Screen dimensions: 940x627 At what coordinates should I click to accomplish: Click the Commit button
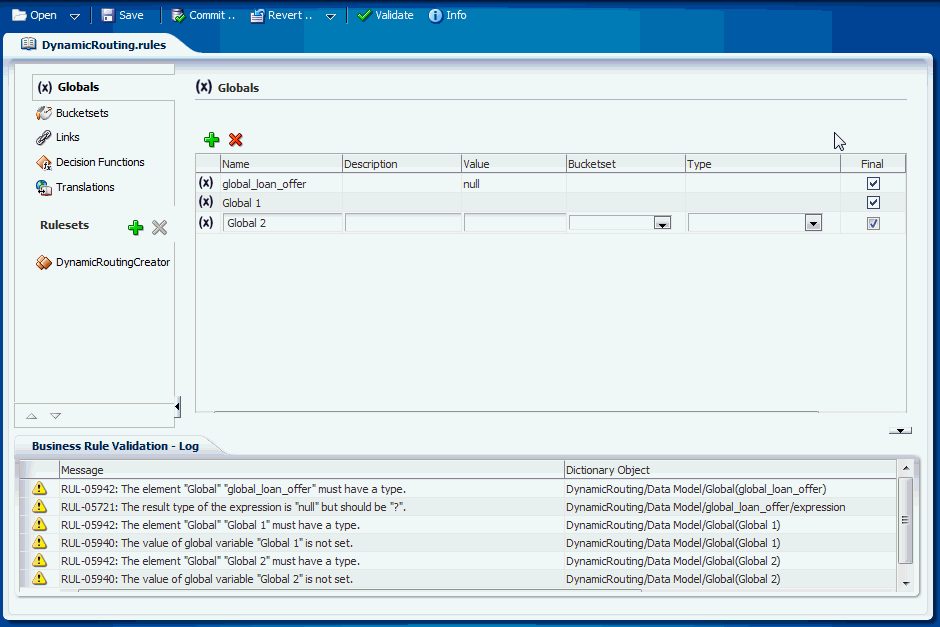pos(204,15)
